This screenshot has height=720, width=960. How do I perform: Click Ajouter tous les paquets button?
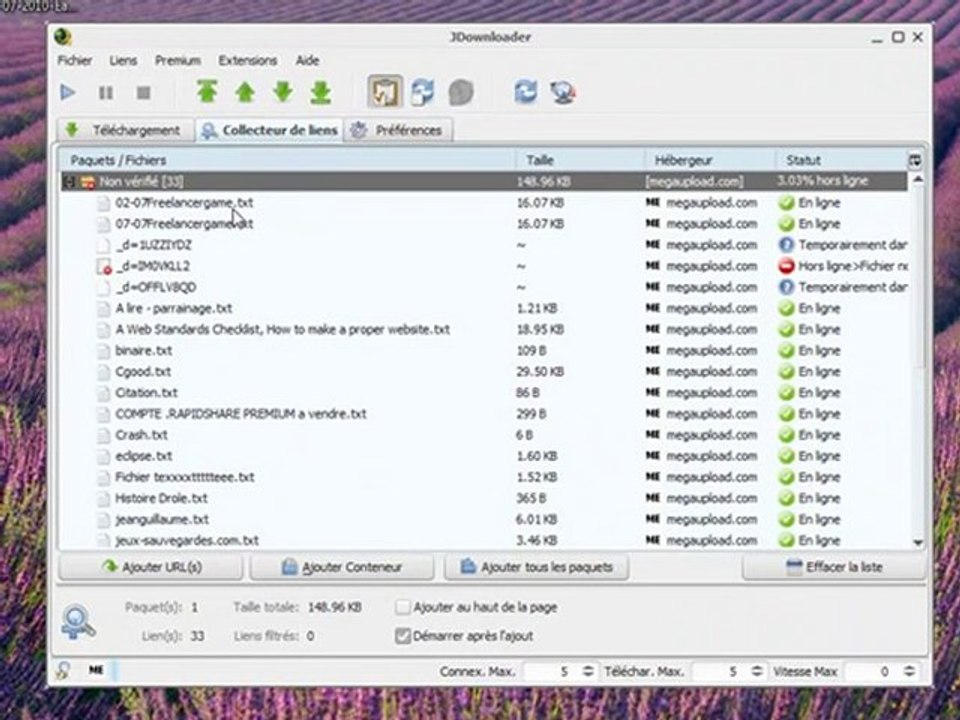pyautogui.click(x=536, y=567)
